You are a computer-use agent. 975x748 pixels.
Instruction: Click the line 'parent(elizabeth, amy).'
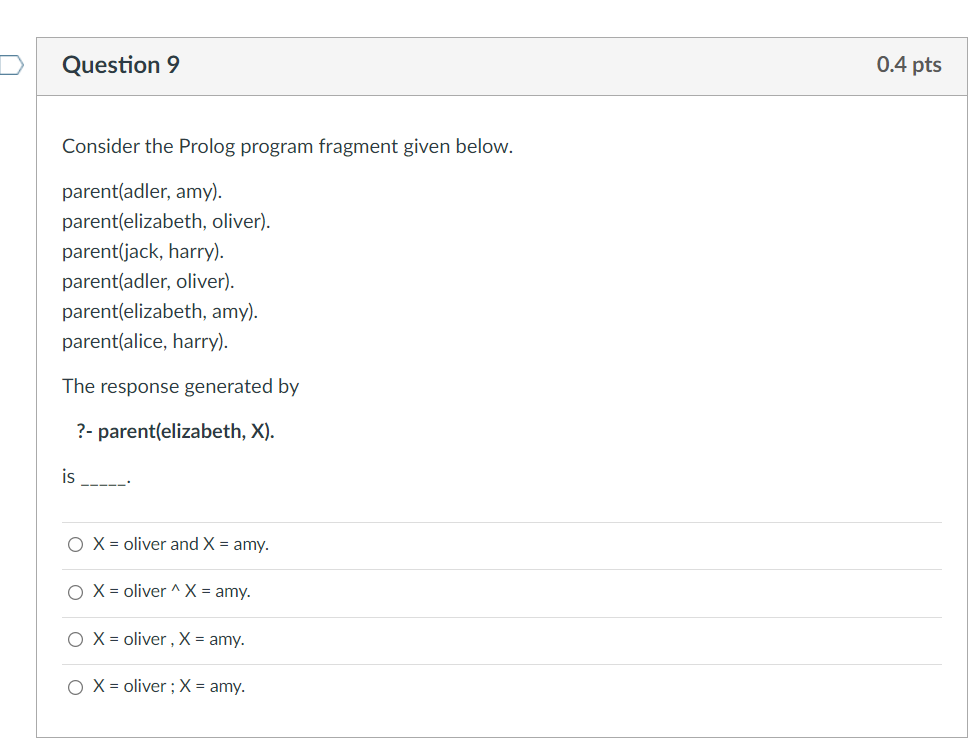(x=160, y=311)
